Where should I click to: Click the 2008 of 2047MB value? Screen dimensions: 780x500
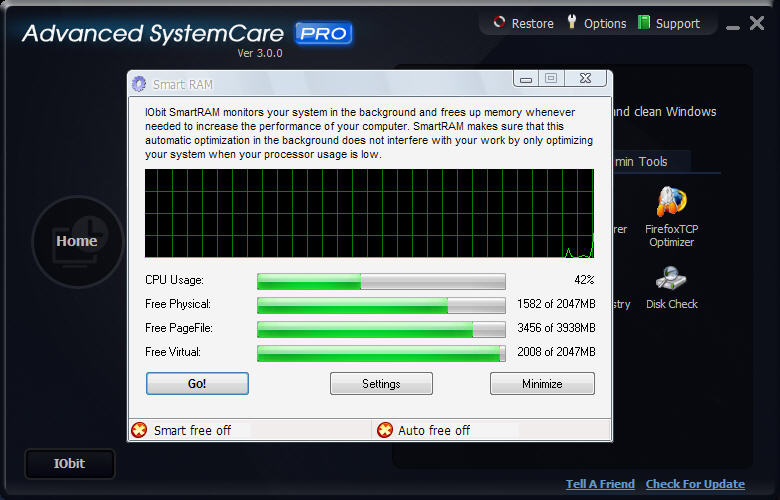(556, 352)
